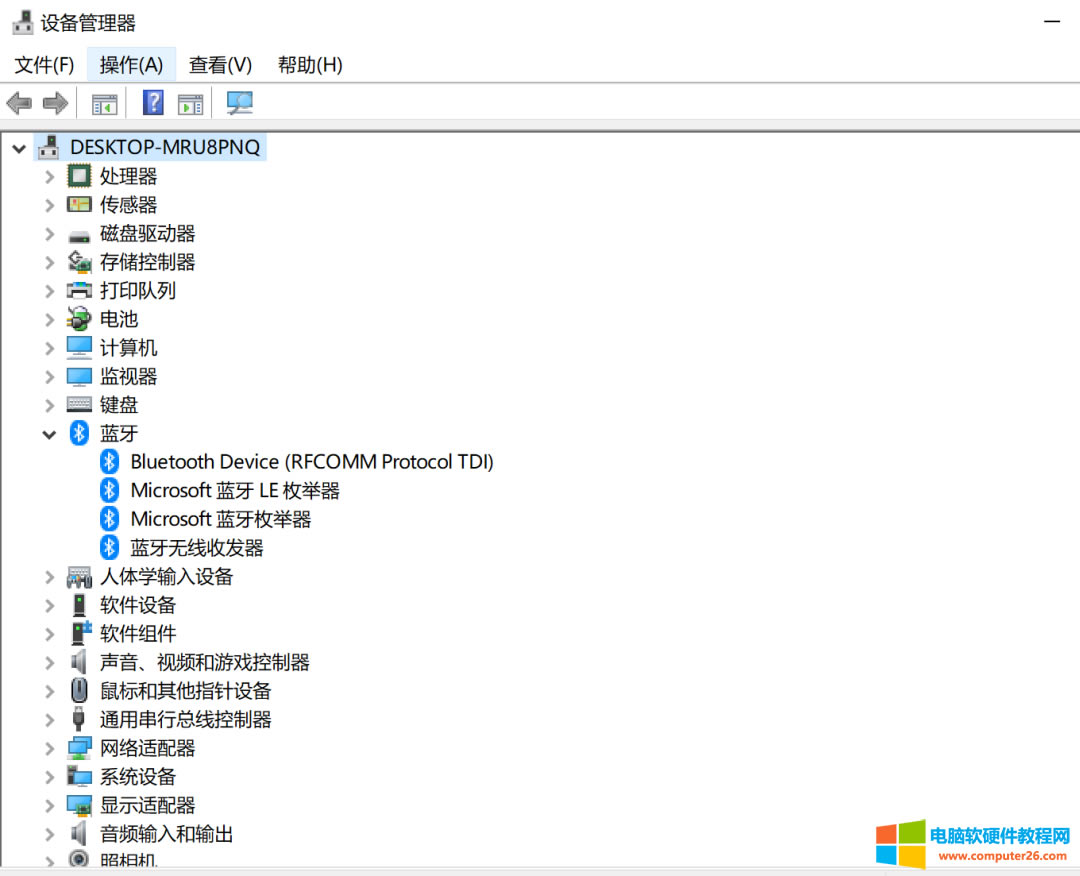Click the Back arrow toolbar button
The image size is (1080, 876).
point(19,103)
